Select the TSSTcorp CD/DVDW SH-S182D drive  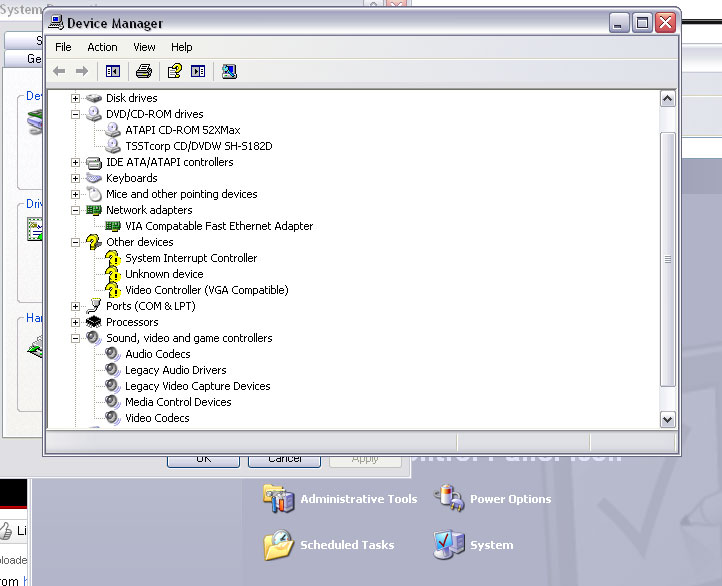(198, 146)
